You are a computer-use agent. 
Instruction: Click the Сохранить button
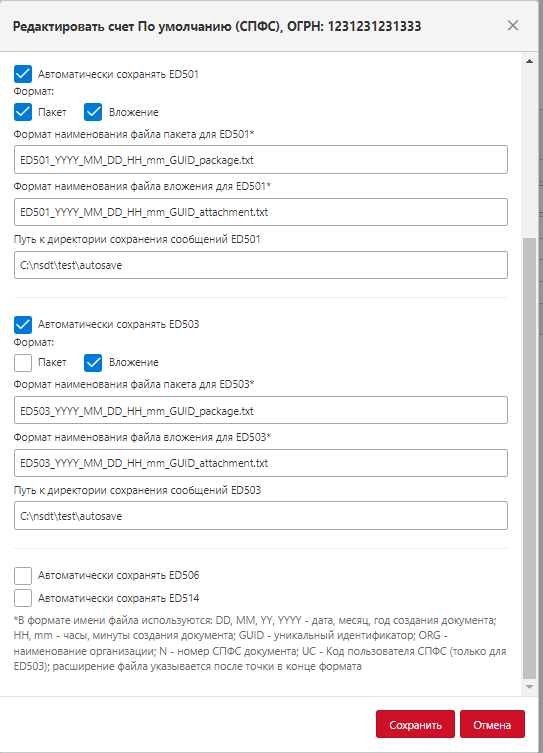pyautogui.click(x=415, y=724)
